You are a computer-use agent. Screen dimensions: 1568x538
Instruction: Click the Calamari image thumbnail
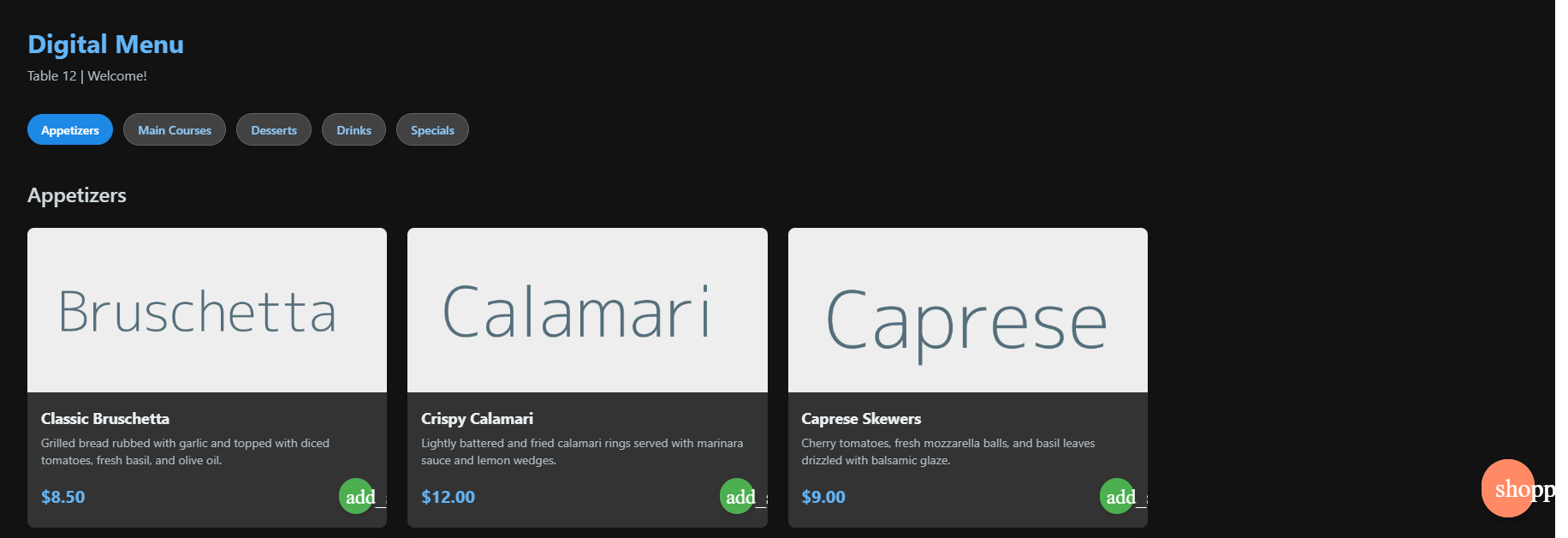[587, 310]
